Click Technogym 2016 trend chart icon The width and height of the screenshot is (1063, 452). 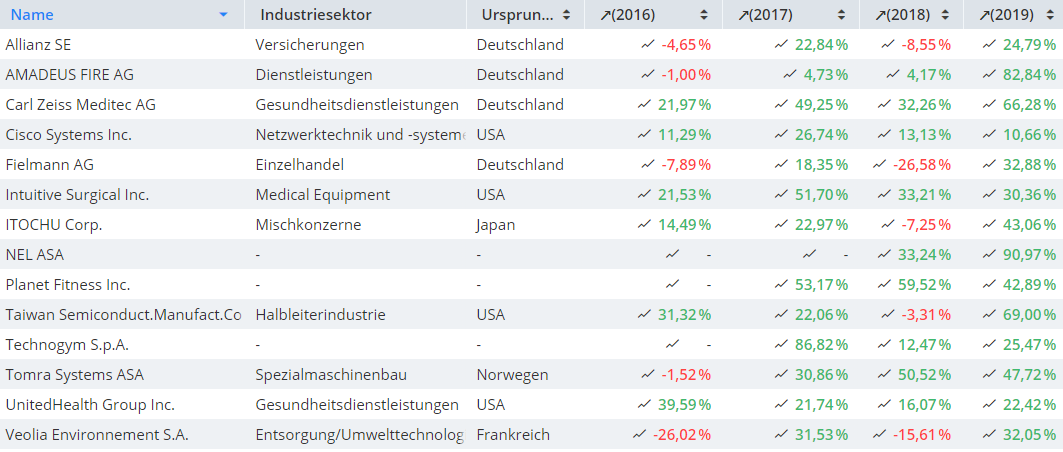(x=673, y=345)
